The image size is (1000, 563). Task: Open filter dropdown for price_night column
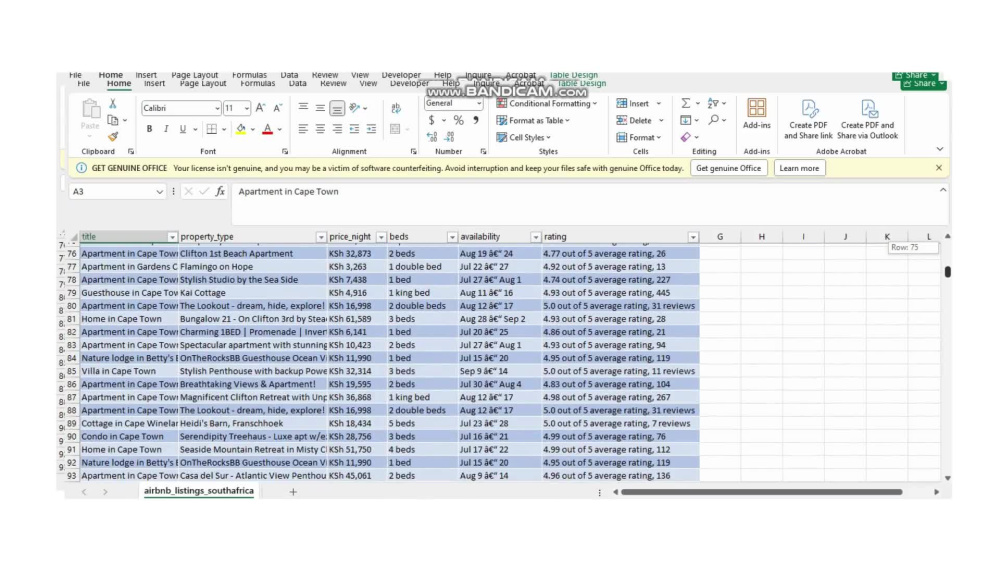point(381,237)
